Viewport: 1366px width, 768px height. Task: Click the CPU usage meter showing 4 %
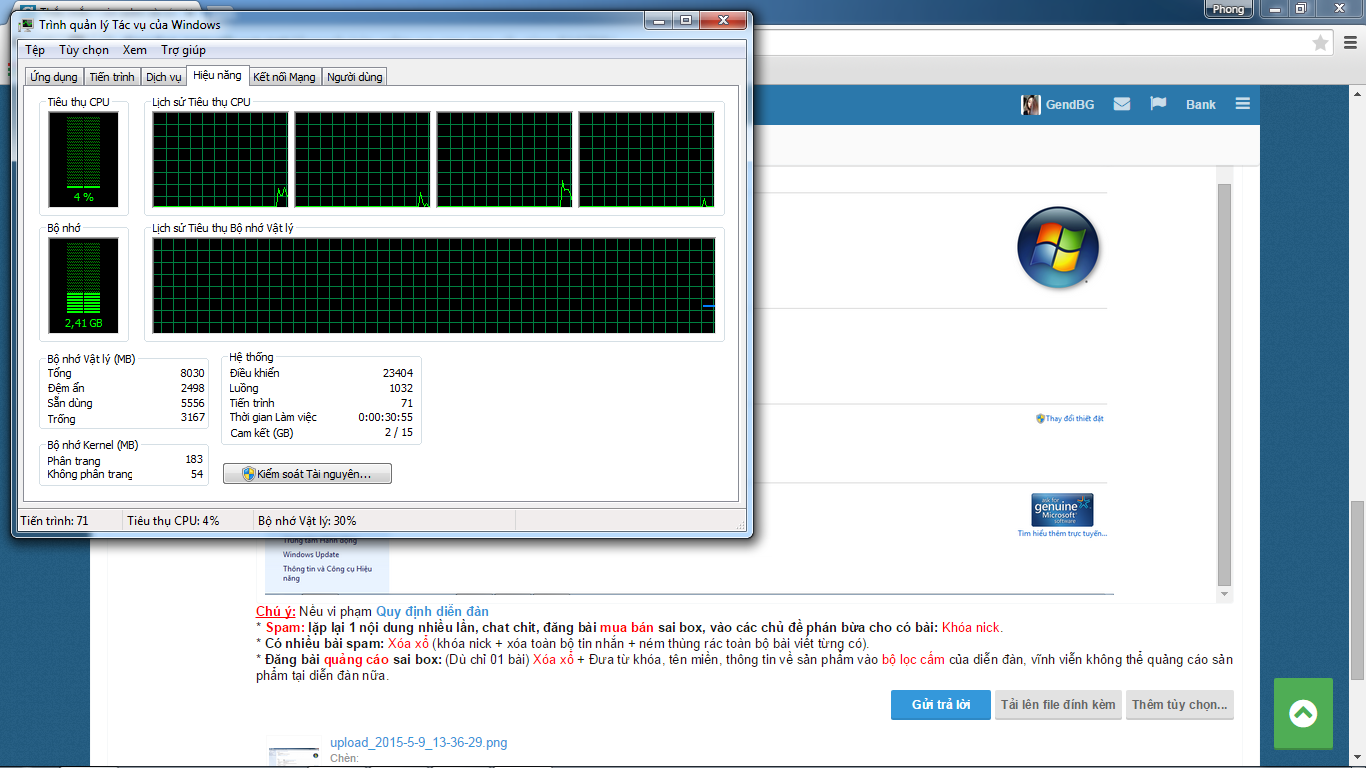83,159
